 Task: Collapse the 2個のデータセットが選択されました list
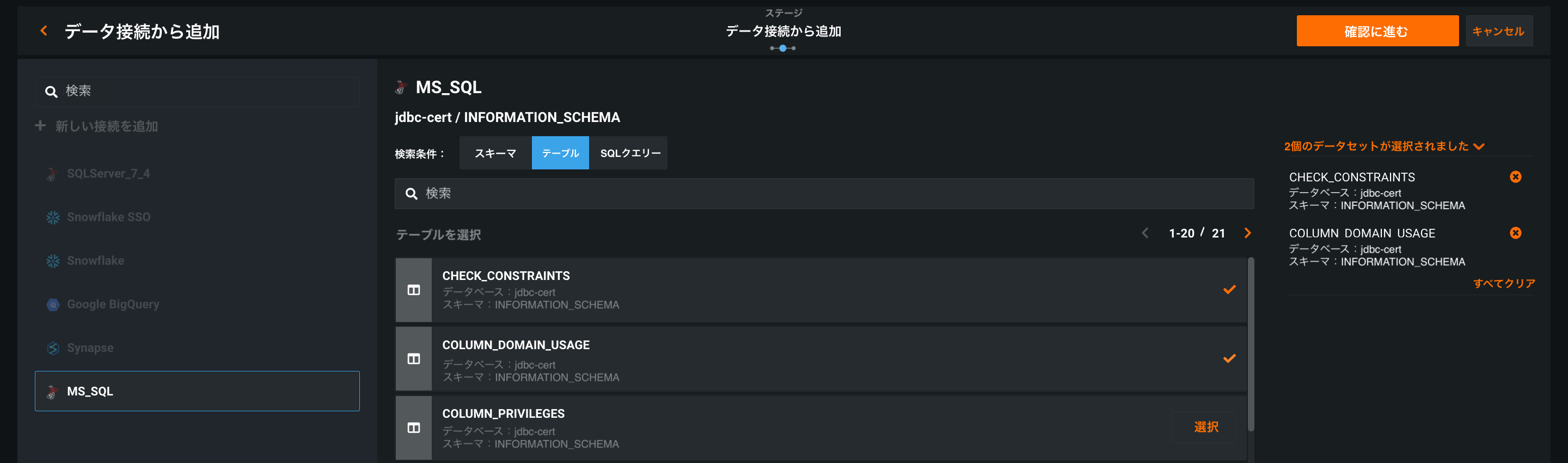point(1479,146)
